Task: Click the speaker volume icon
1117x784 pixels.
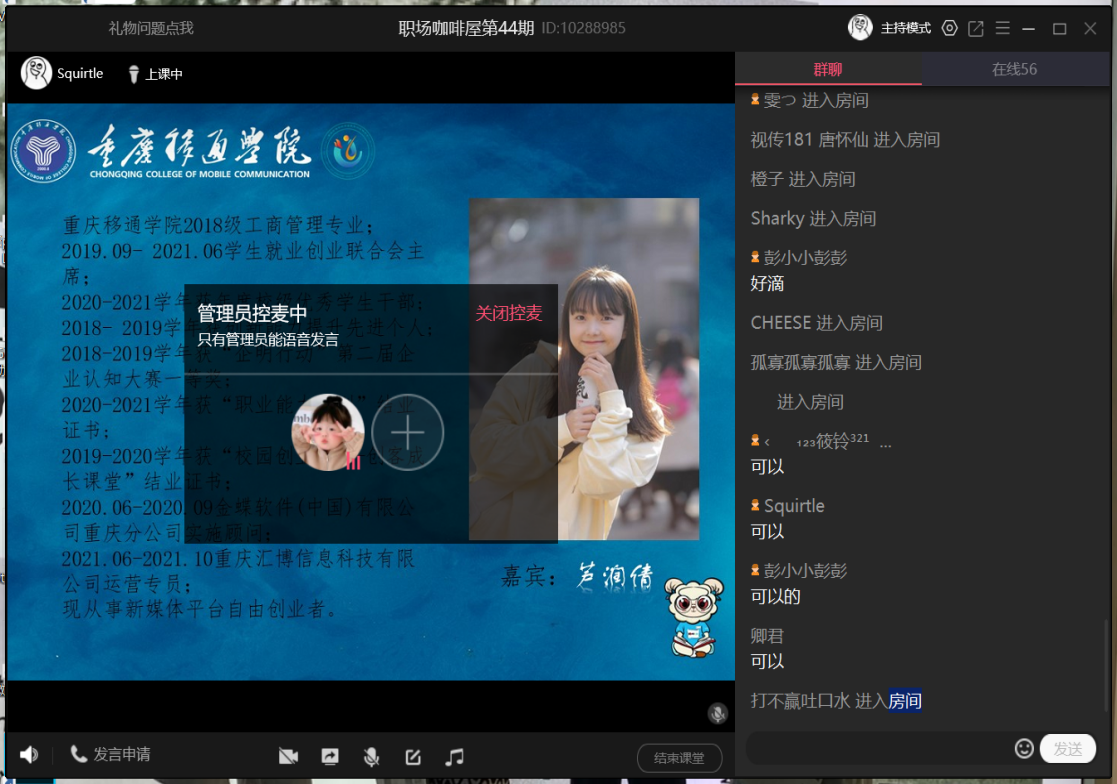Action: (29, 755)
